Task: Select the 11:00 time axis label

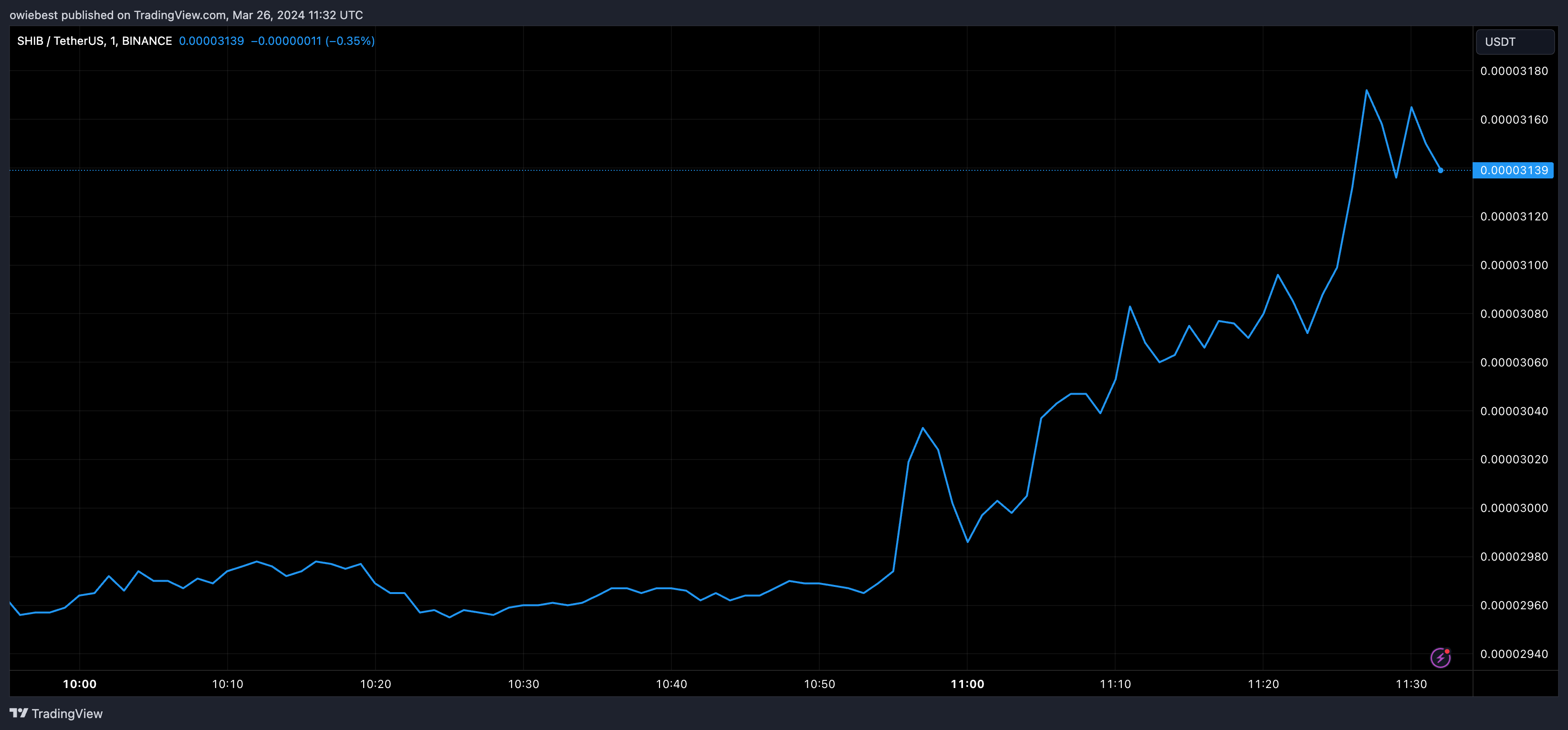Action: tap(967, 684)
